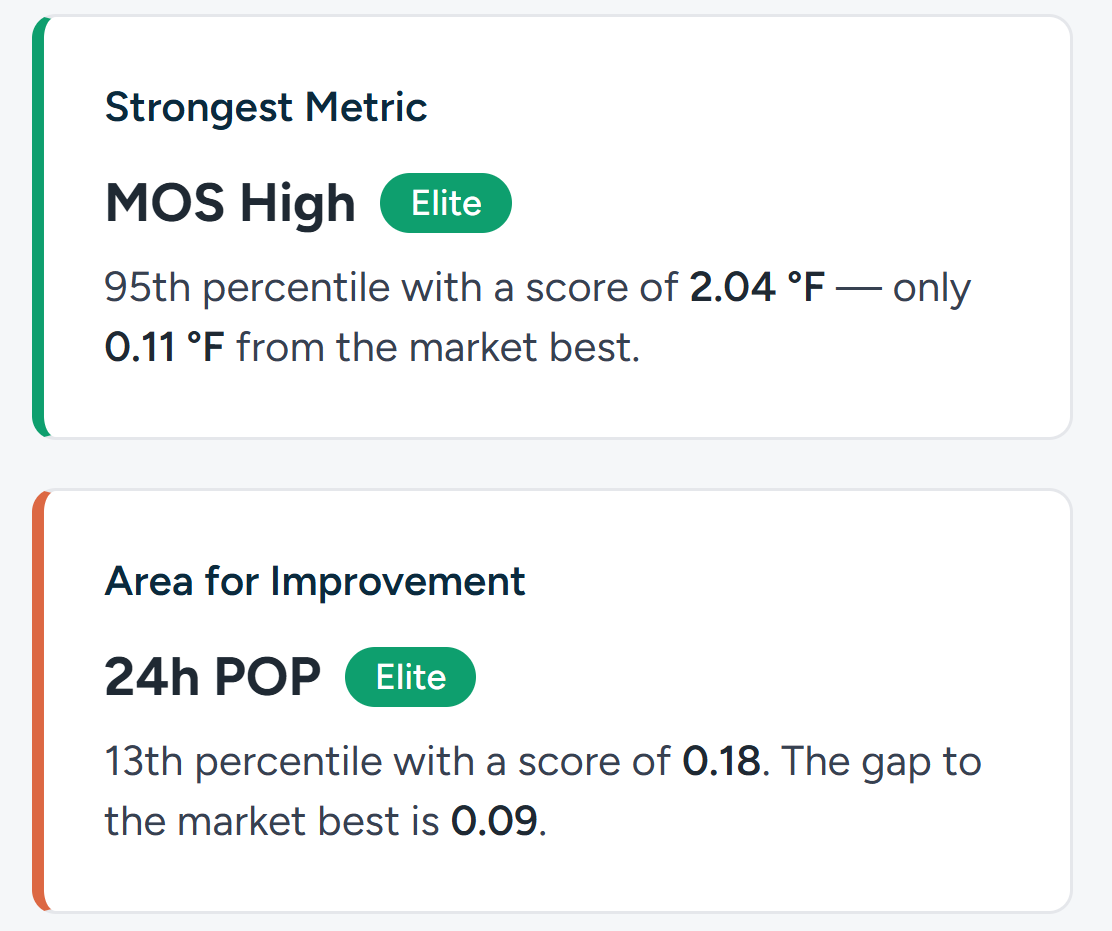This screenshot has height=931, width=1112.
Task: Click the 0.11 °F gap value
Action: [x=164, y=348]
